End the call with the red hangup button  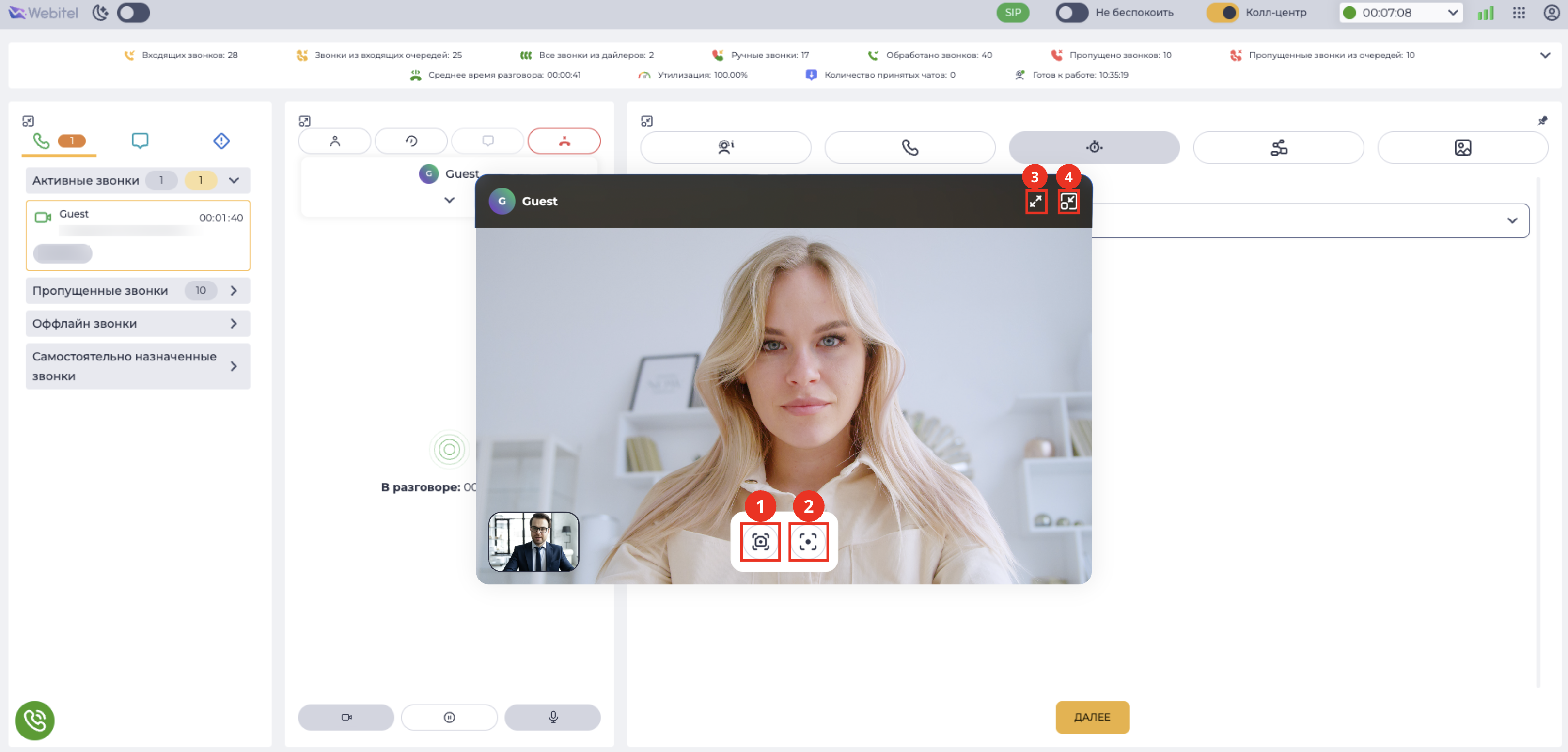(564, 141)
